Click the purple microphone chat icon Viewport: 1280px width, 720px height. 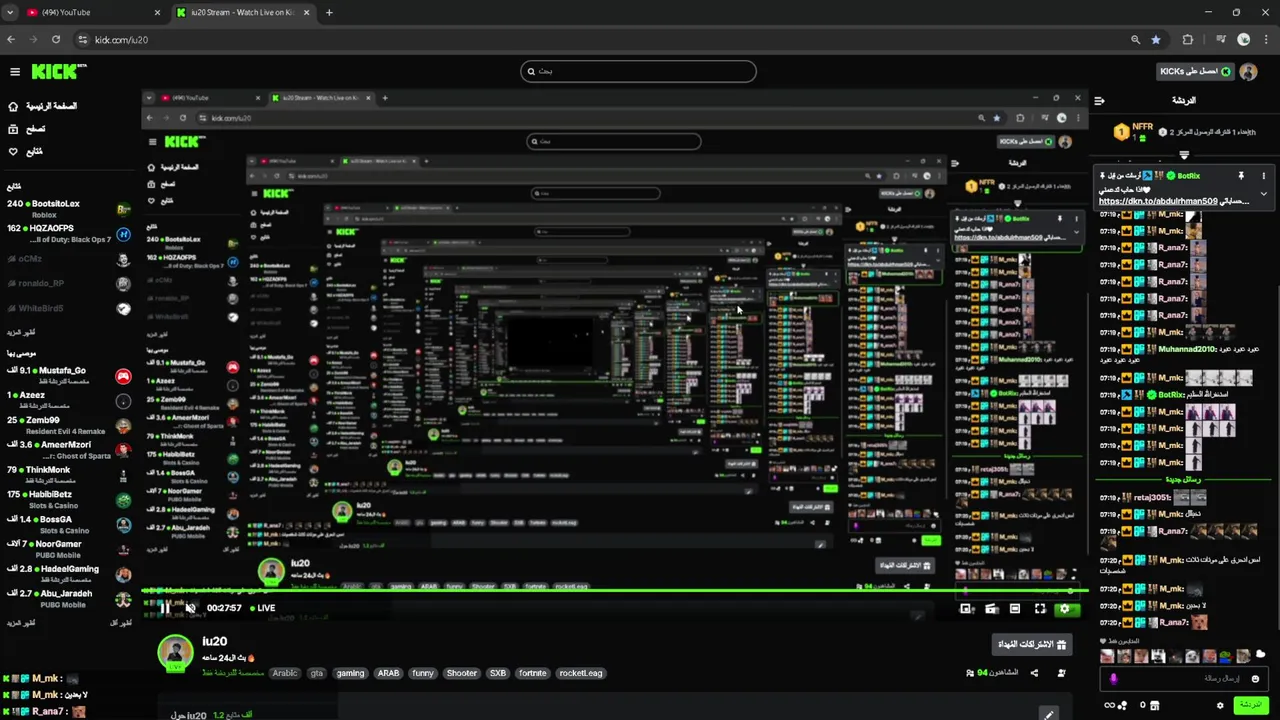[x=1114, y=678]
